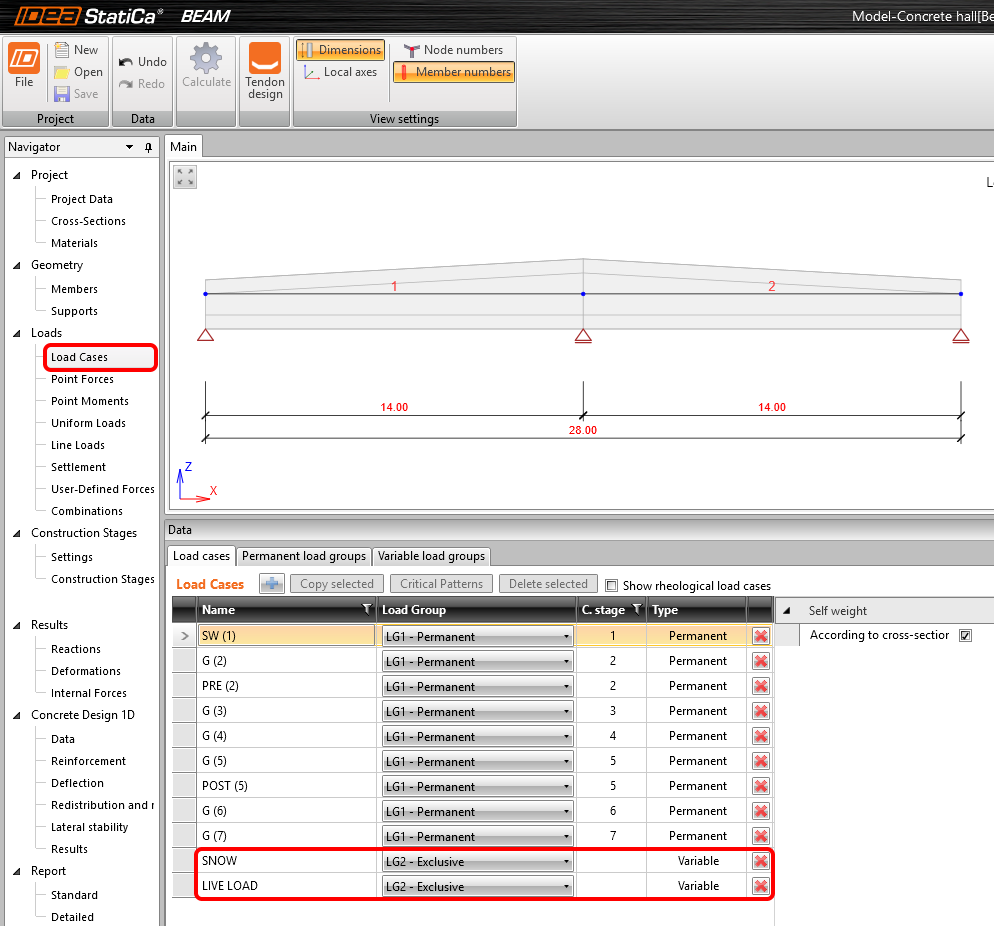Toggle Member numbers view setting

[453, 72]
